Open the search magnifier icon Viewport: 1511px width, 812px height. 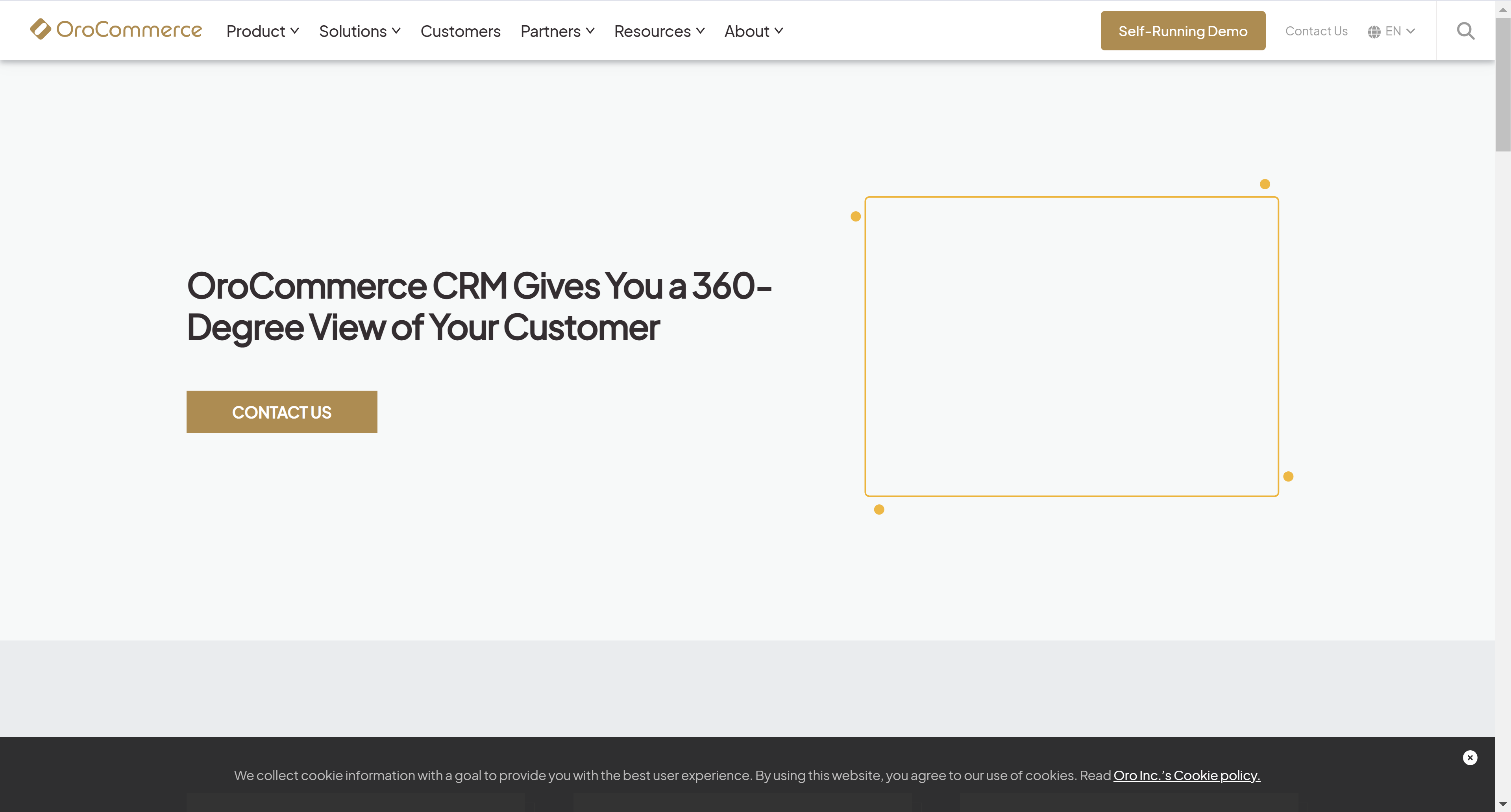pyautogui.click(x=1465, y=30)
